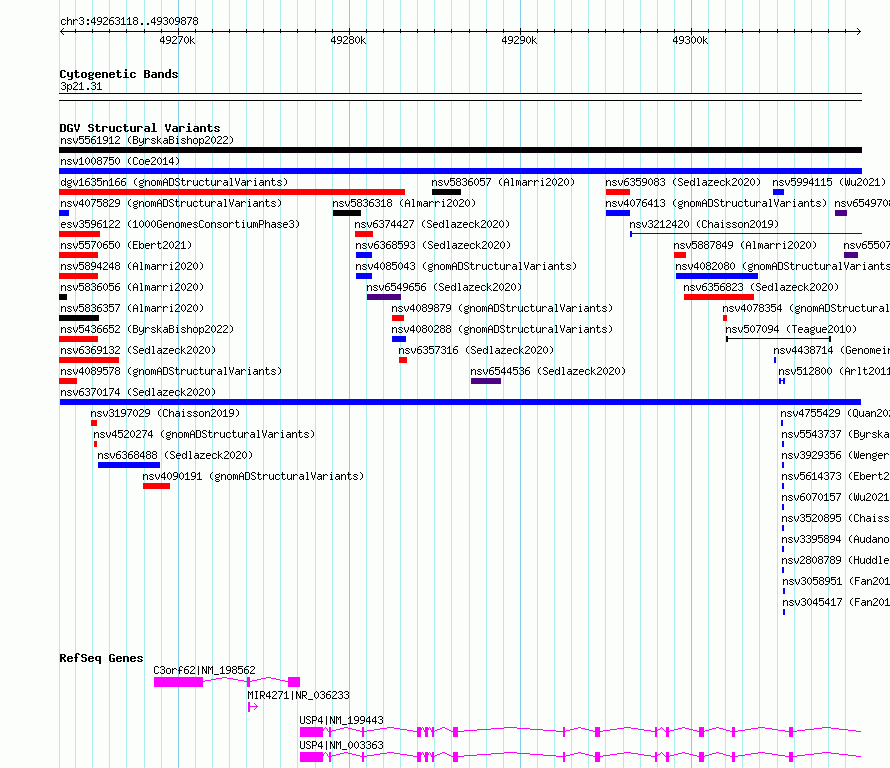Click the 49280k ruler tick label
Screen dimensions: 890x768
[349, 40]
